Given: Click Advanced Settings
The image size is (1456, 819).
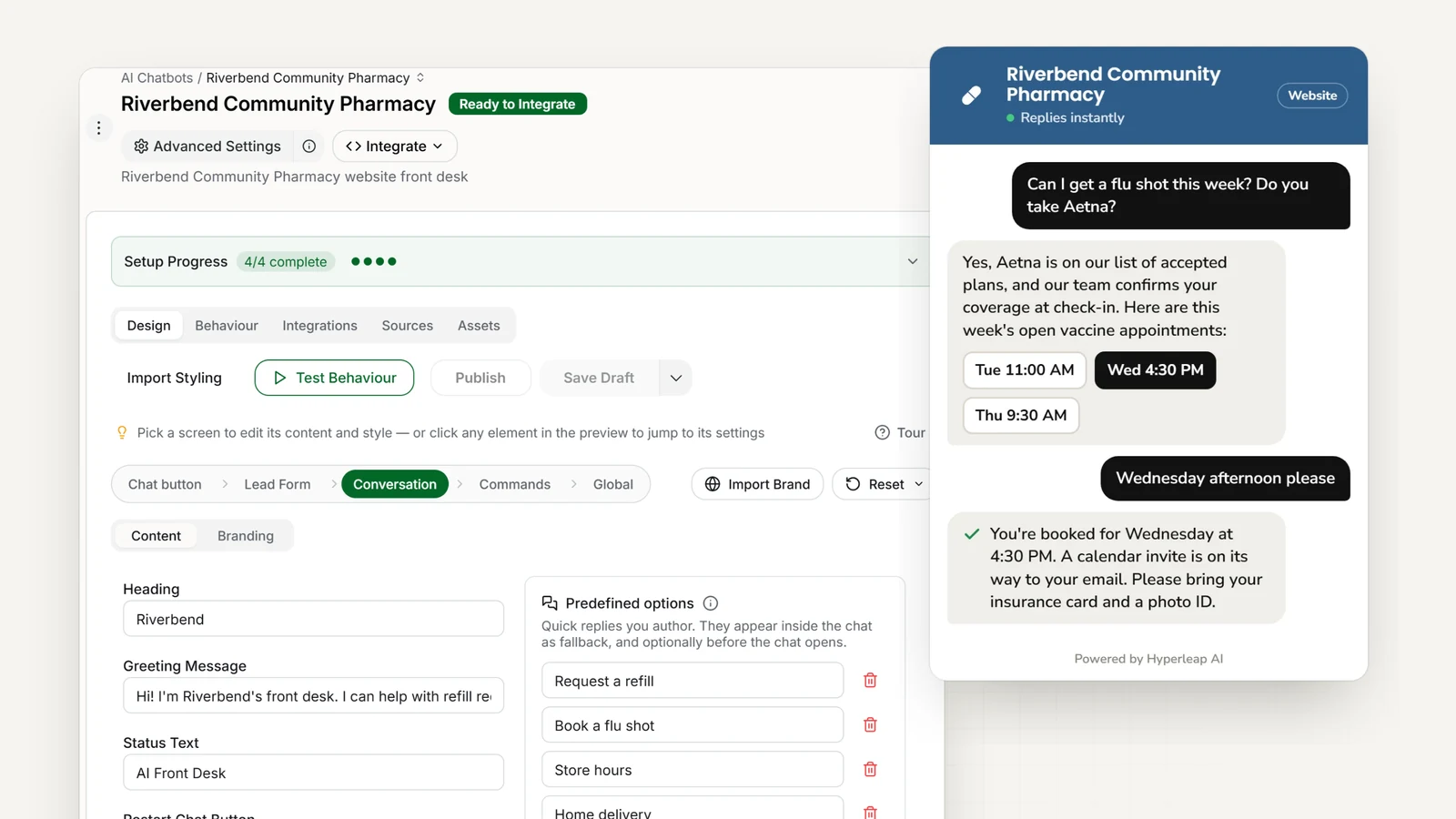Looking at the screenshot, I should click(207, 147).
